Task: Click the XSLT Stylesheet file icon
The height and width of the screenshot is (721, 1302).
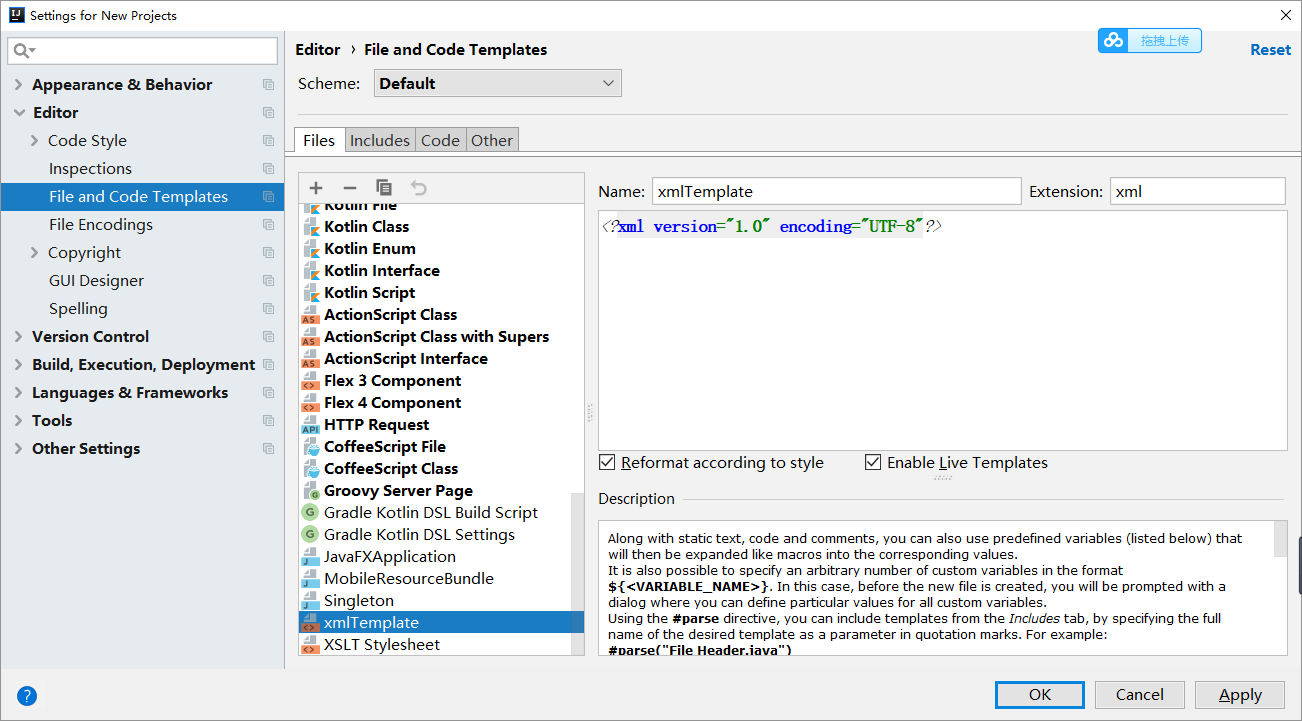Action: 310,645
